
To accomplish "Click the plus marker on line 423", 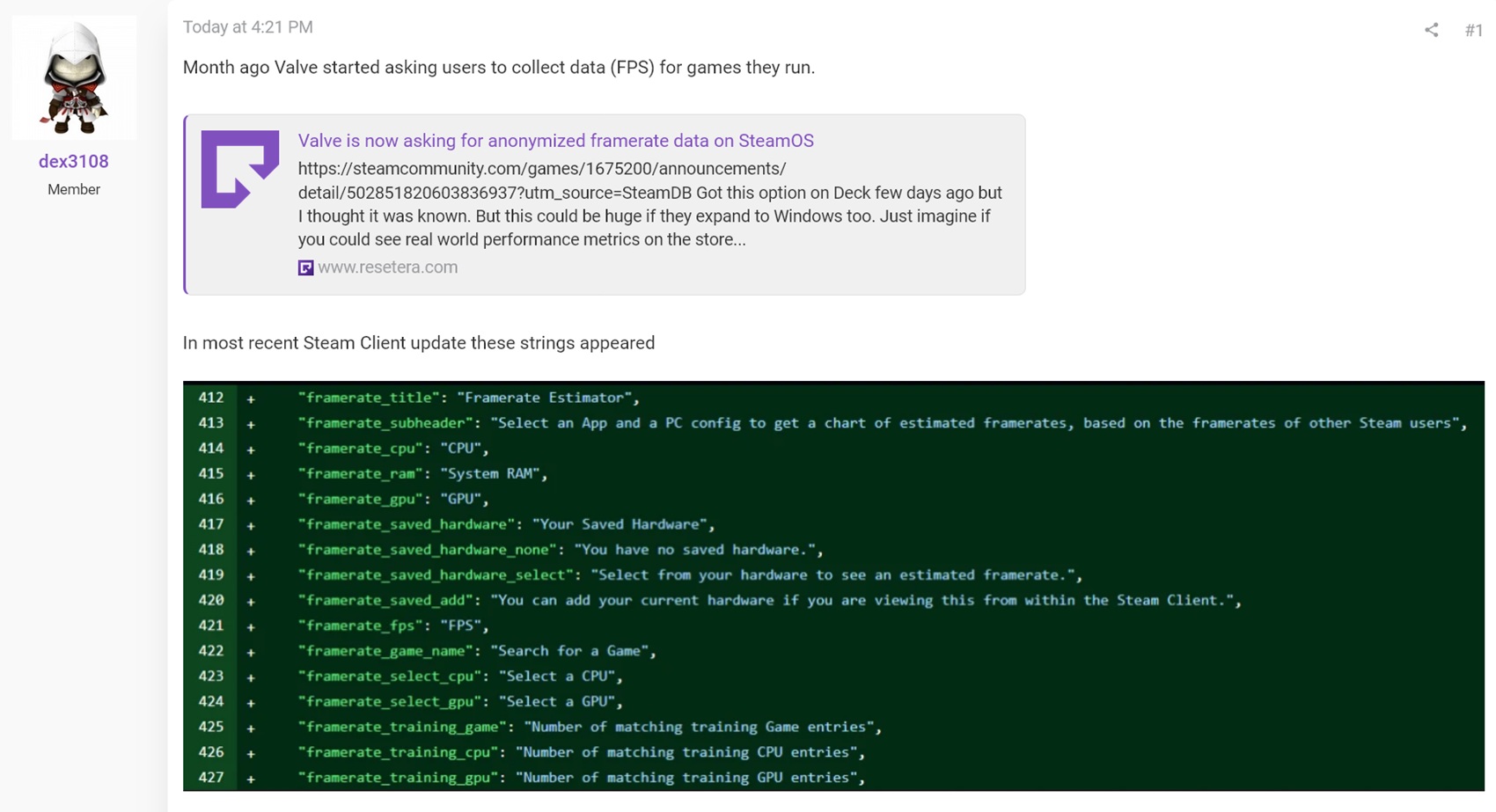I will [251, 677].
